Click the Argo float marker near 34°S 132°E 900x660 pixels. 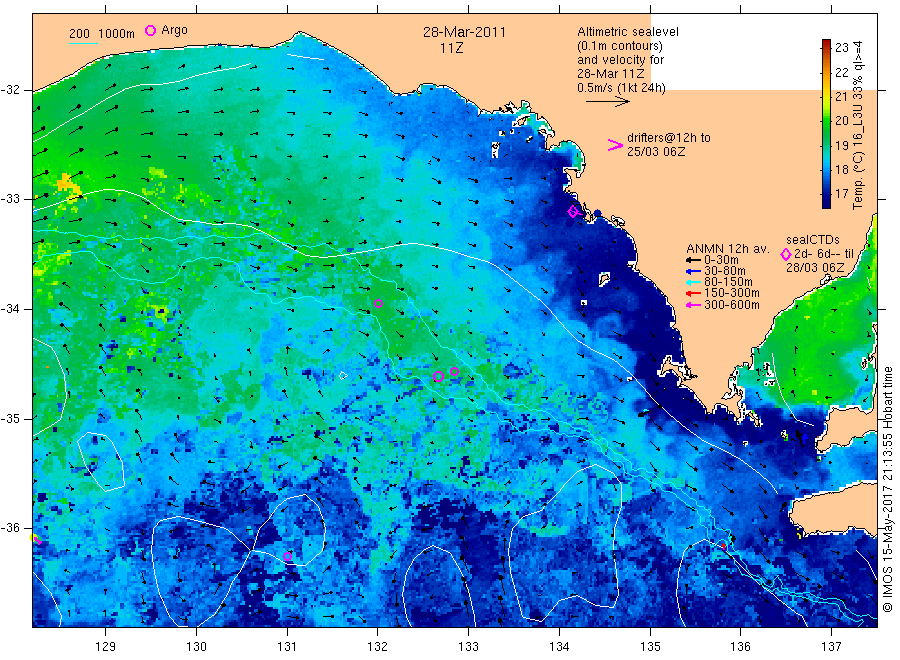pos(378,304)
